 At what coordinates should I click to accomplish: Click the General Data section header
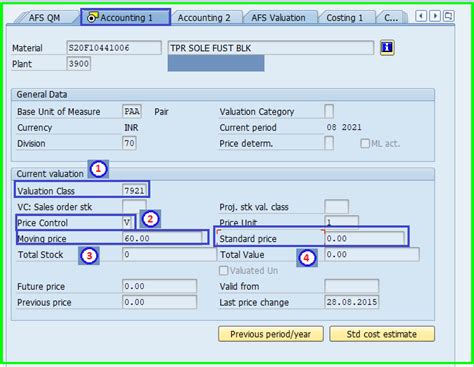pyautogui.click(x=223, y=94)
